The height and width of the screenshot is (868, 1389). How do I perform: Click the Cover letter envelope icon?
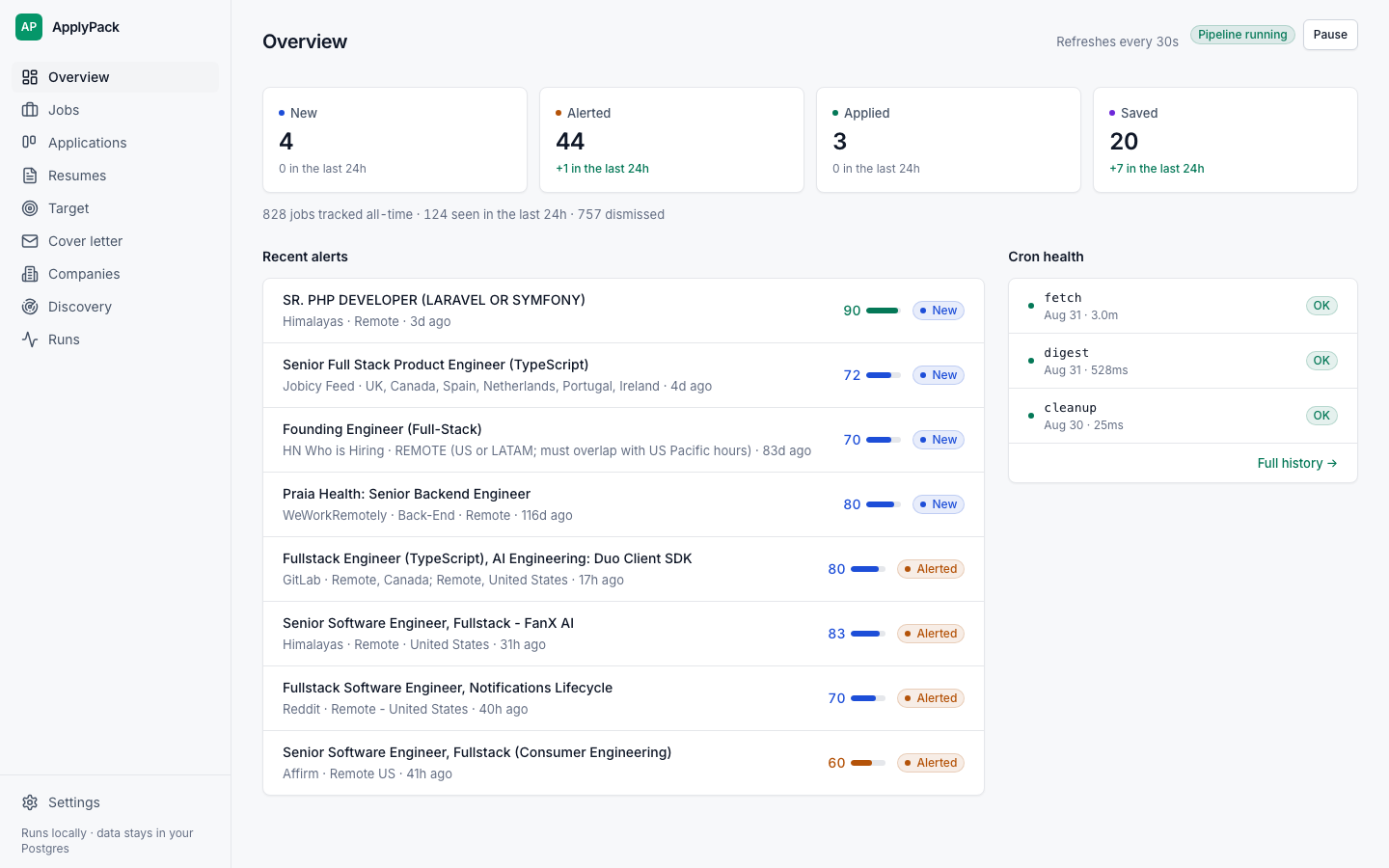pos(30,241)
